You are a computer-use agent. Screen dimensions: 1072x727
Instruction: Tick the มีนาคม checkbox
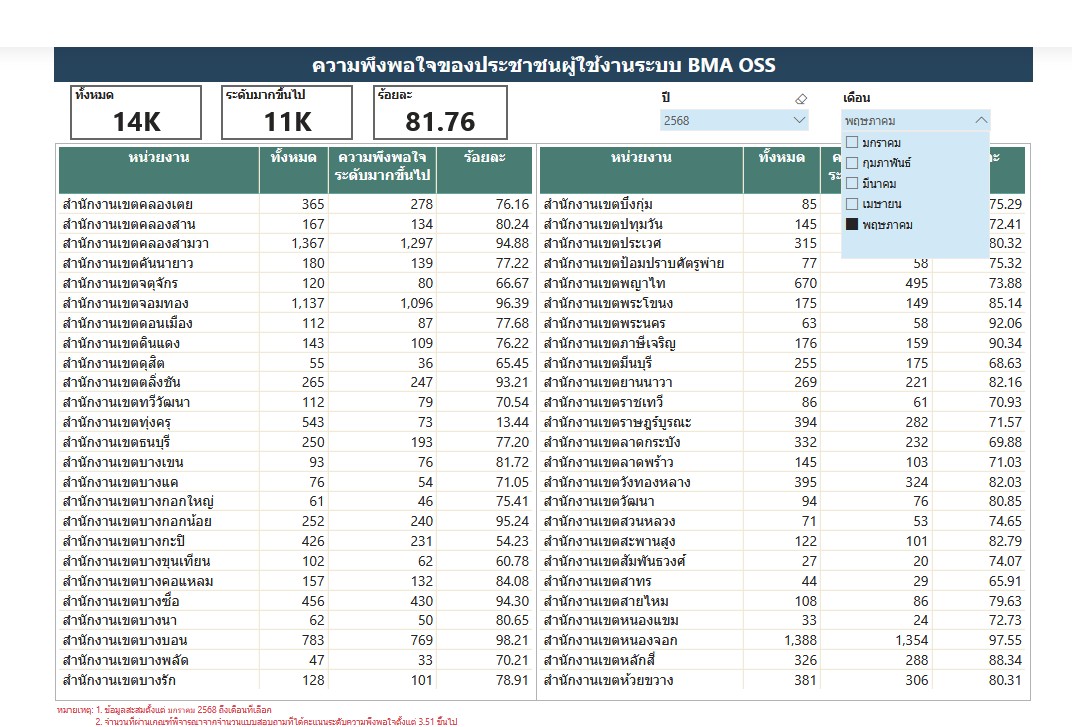click(852, 183)
